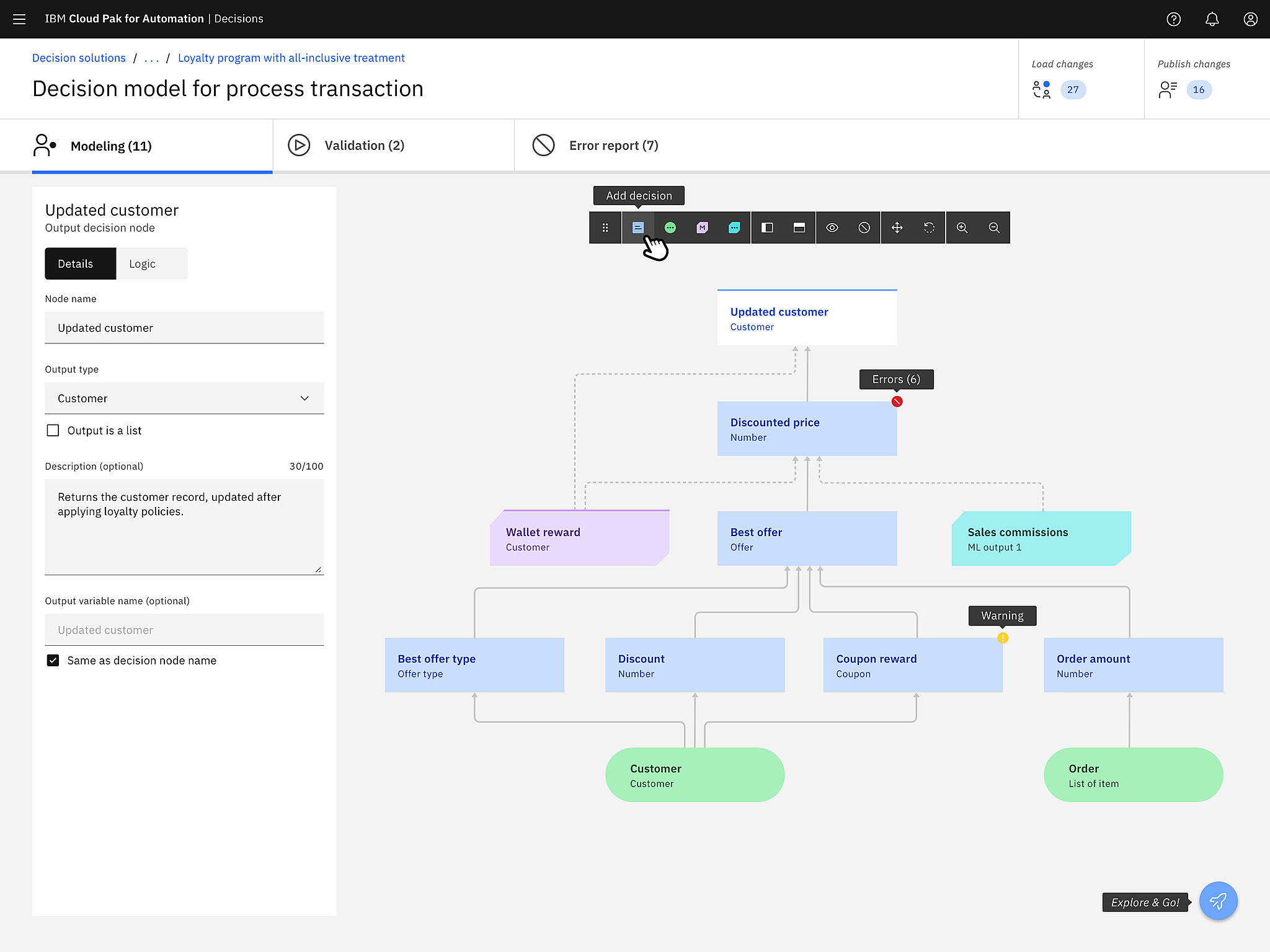The image size is (1270, 952).
Task: Select the Details tab in side panel
Action: tap(80, 263)
